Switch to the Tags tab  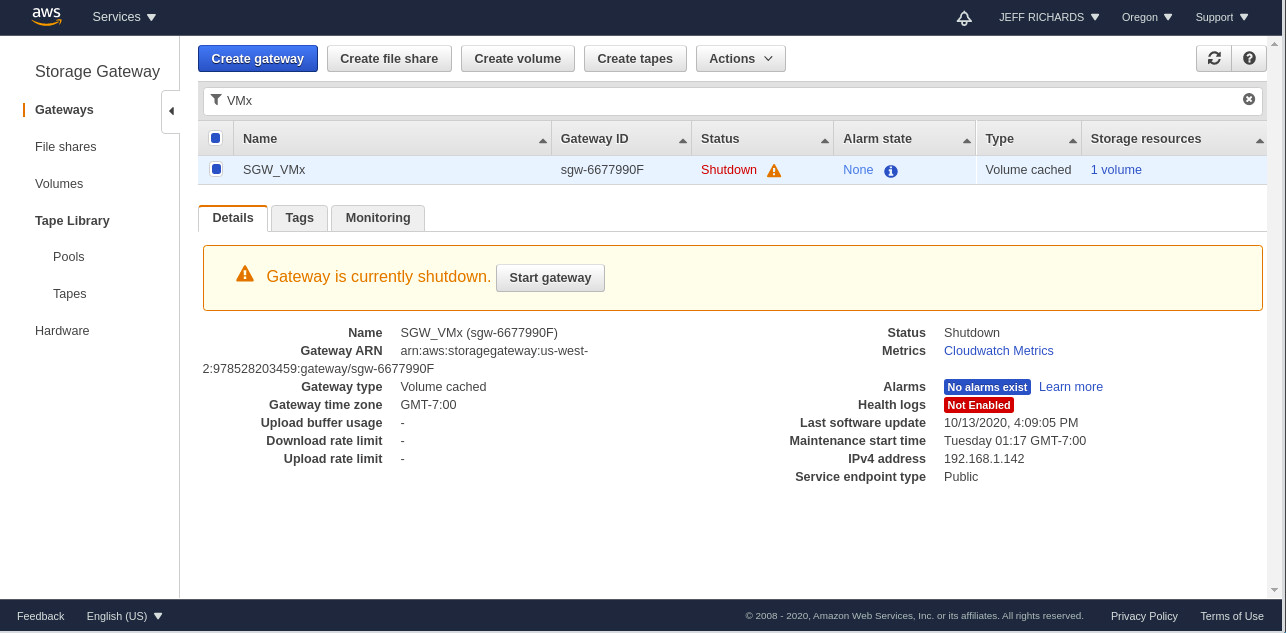[298, 217]
